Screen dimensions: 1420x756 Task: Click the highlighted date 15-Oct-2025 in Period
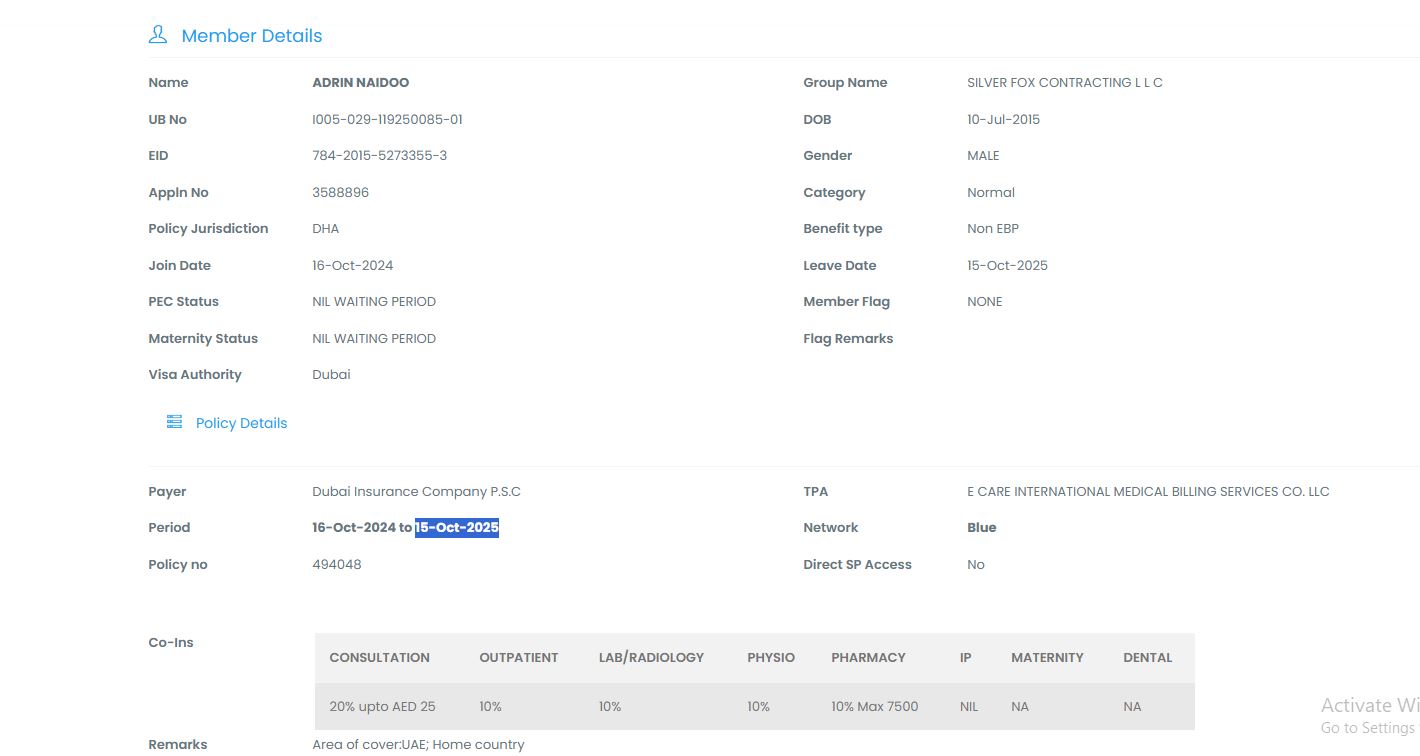(457, 528)
